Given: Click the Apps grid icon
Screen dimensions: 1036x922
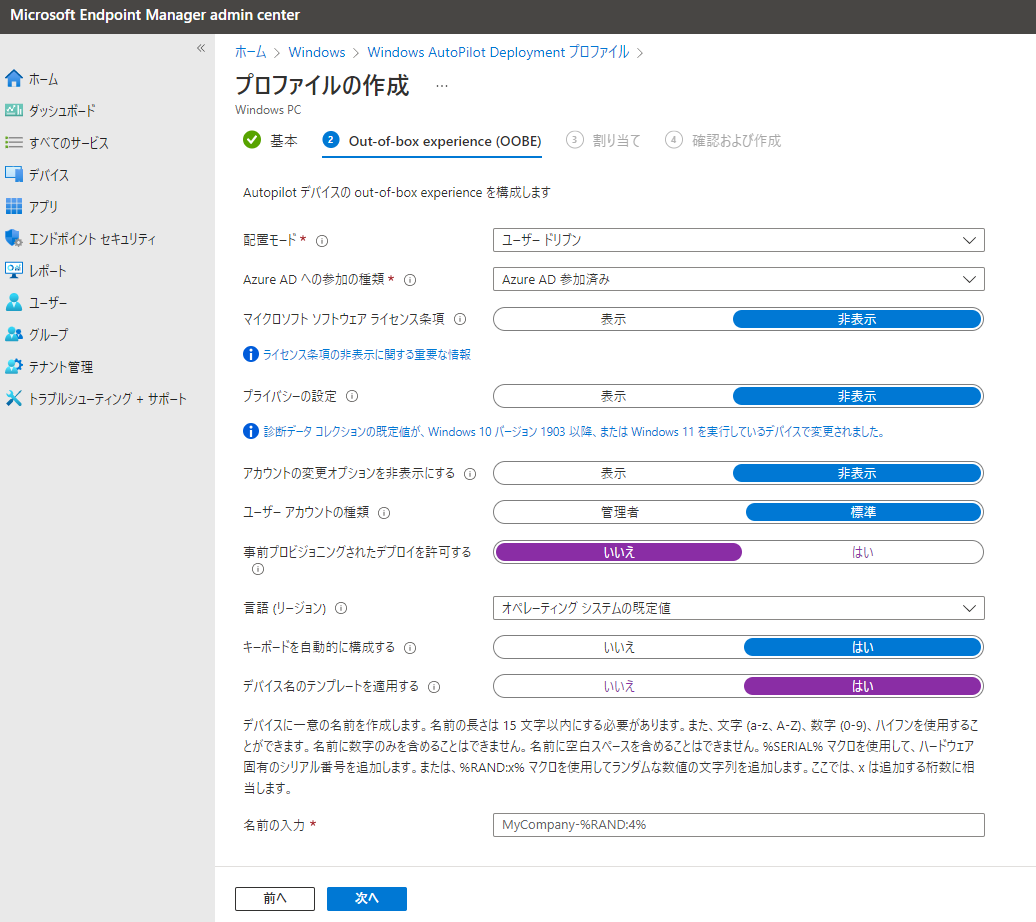Looking at the screenshot, I should tap(14, 206).
